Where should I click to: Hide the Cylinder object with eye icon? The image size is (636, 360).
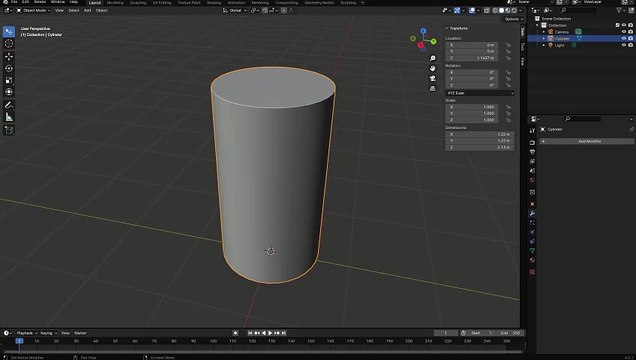624,39
